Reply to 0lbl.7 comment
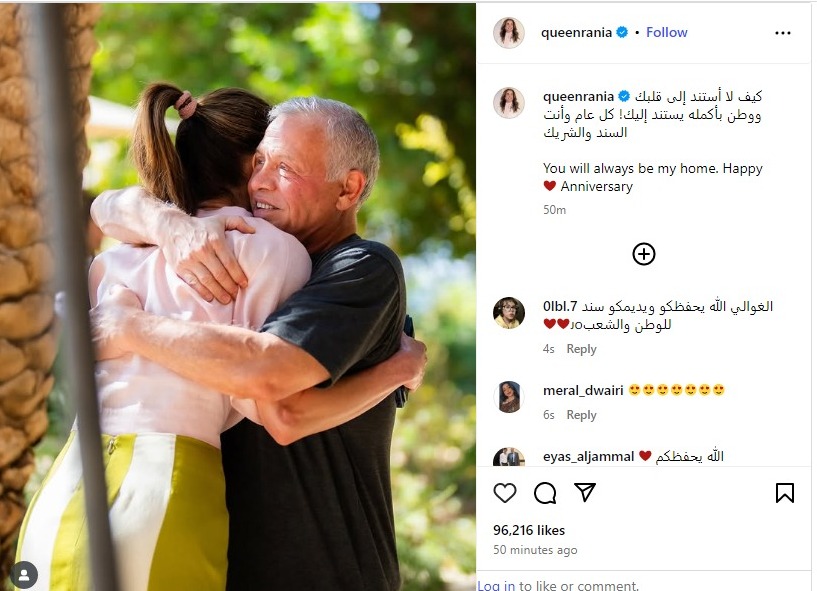 581,349
